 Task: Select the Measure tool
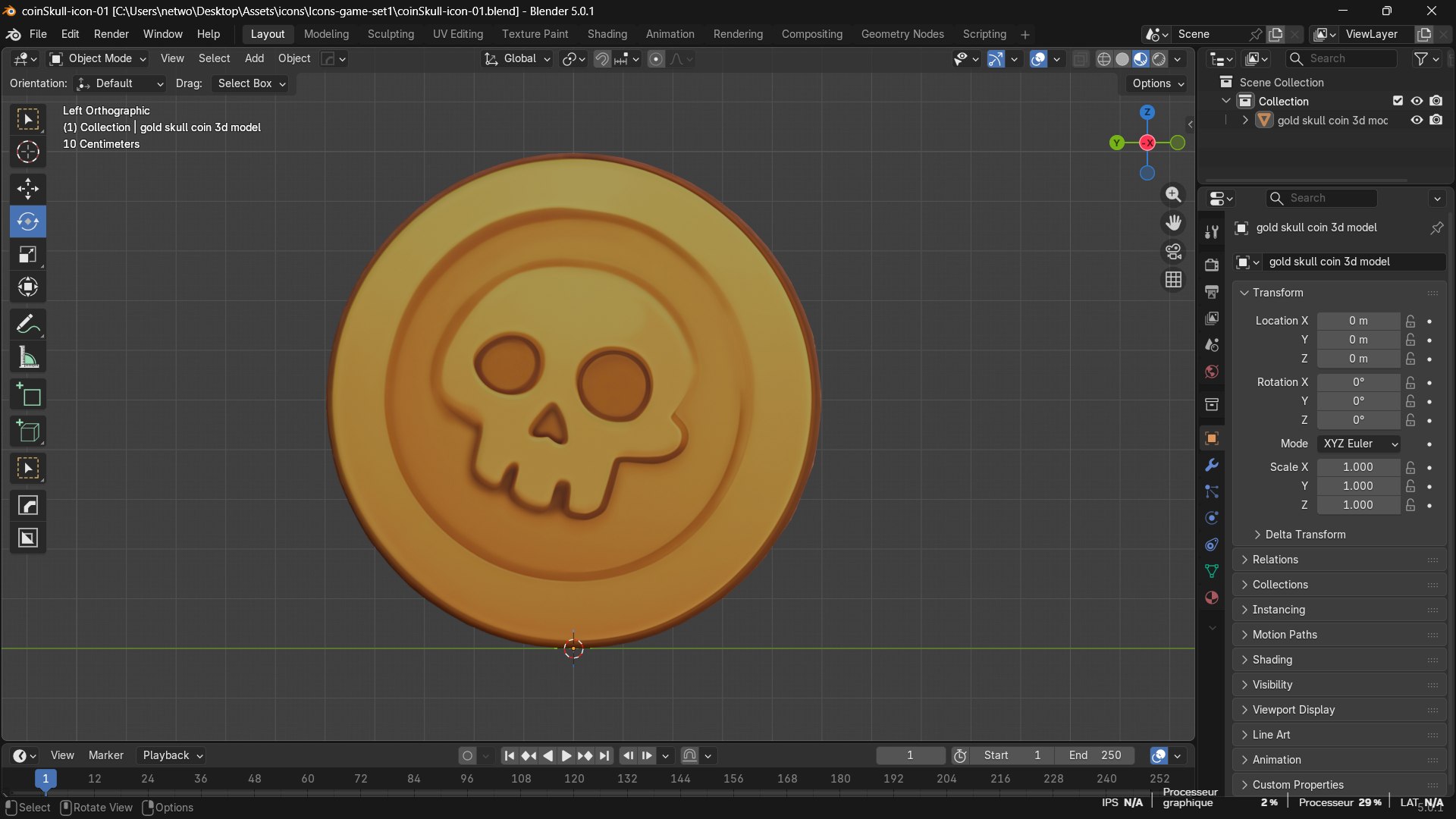click(28, 358)
